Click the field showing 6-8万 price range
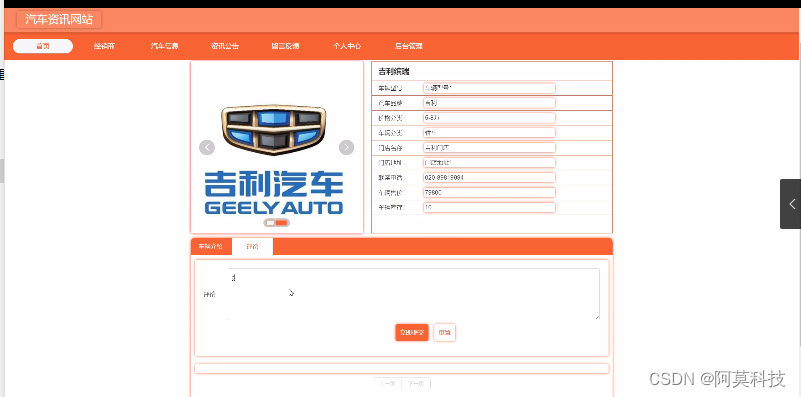This screenshot has height=397, width=801. coord(489,118)
